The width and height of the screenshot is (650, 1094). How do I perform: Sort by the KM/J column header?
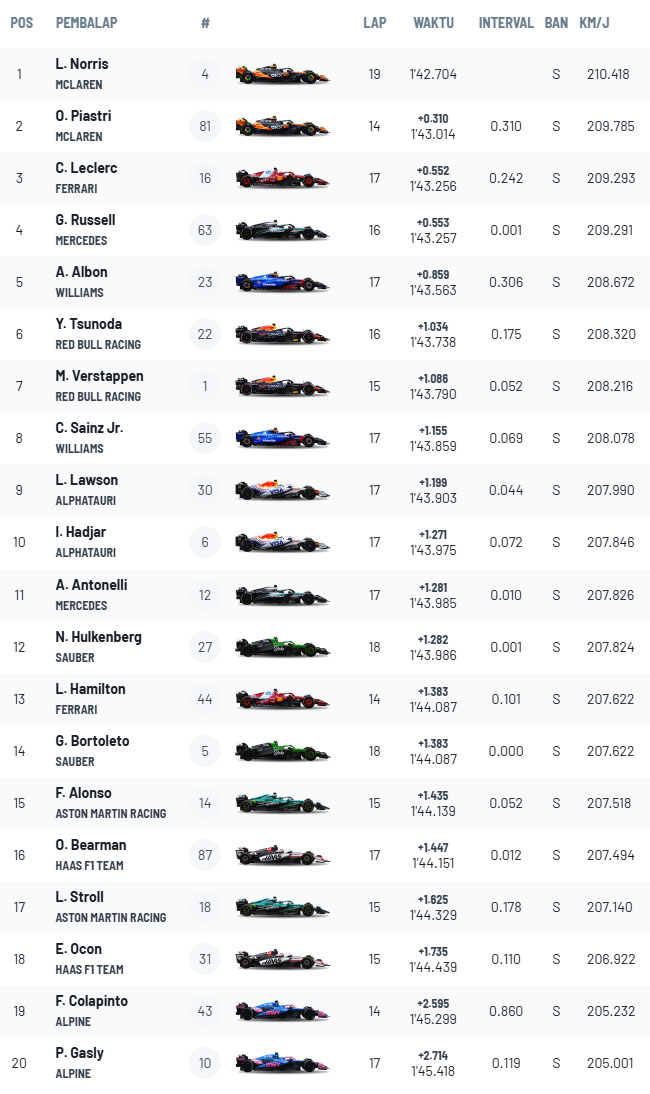(594, 22)
